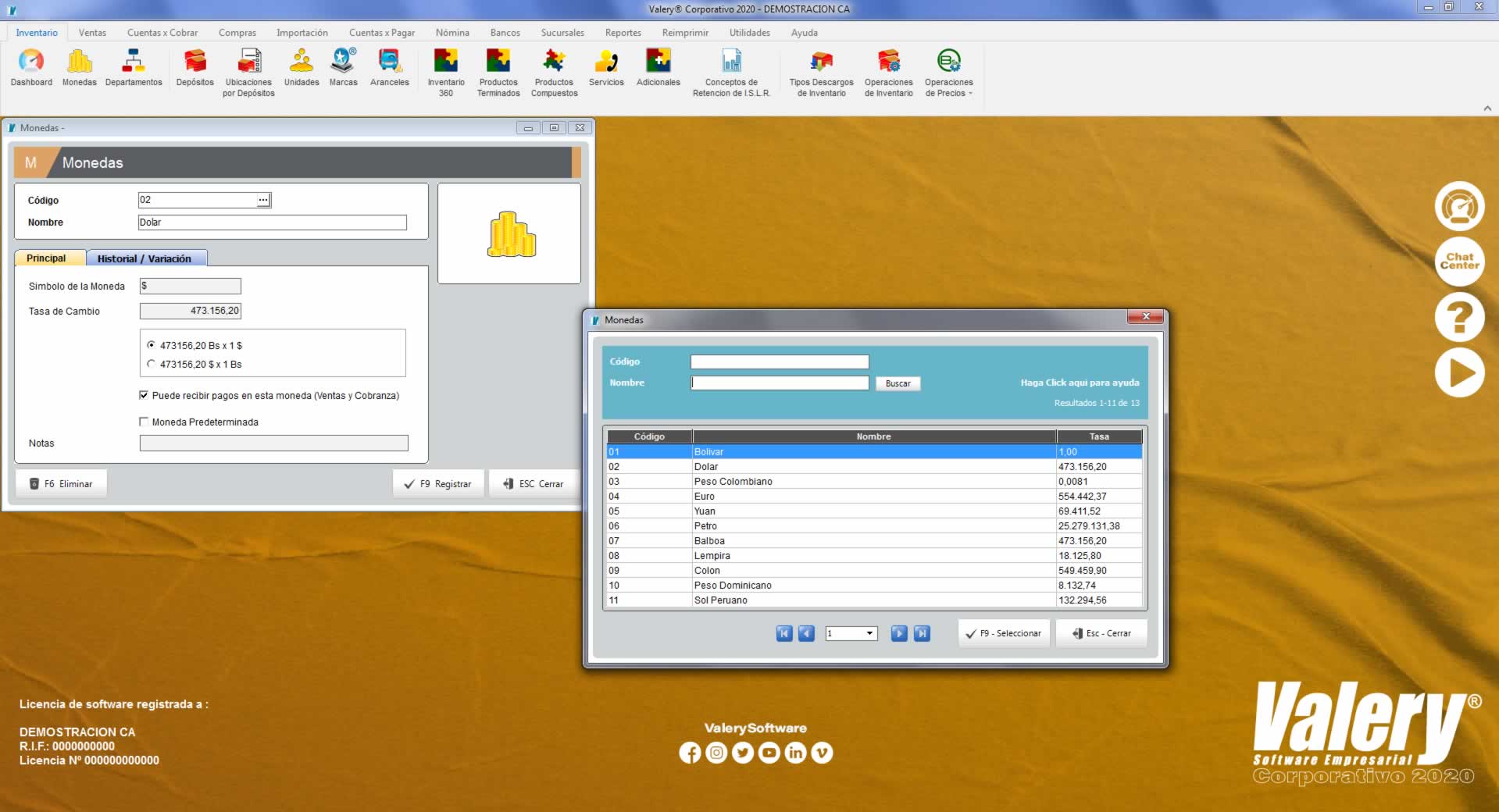Open ValerySoftware YouTube icon
Viewport: 1499px width, 812px height.
[769, 753]
